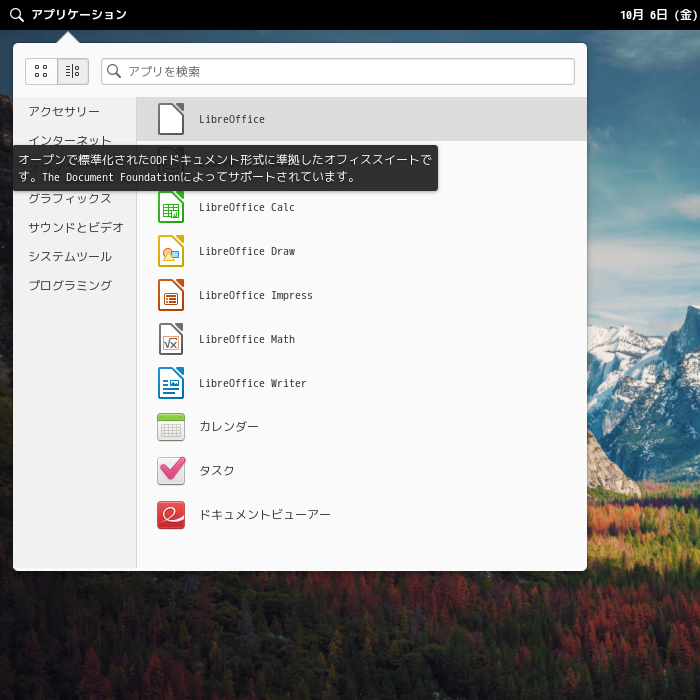This screenshot has height=700, width=700.
Task: Switch to grid view mode
Action: [x=41, y=71]
